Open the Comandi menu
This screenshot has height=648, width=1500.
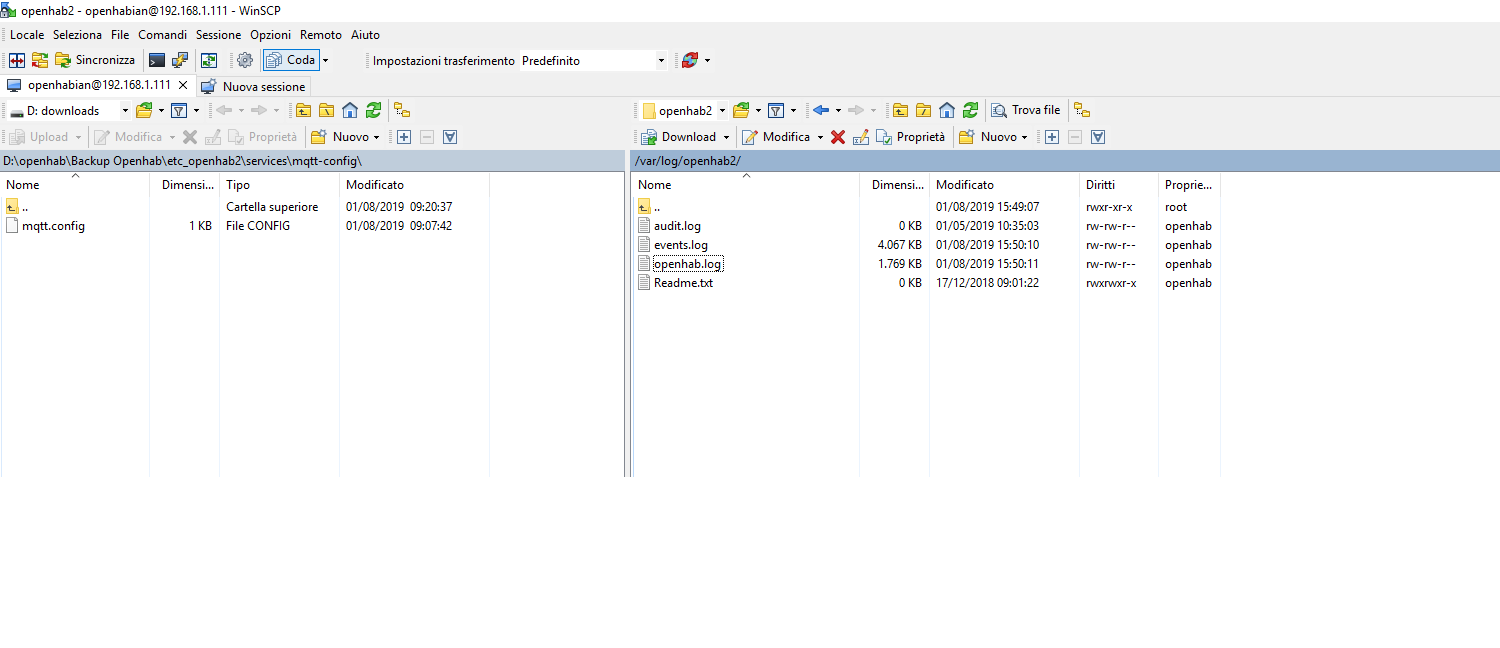point(162,34)
